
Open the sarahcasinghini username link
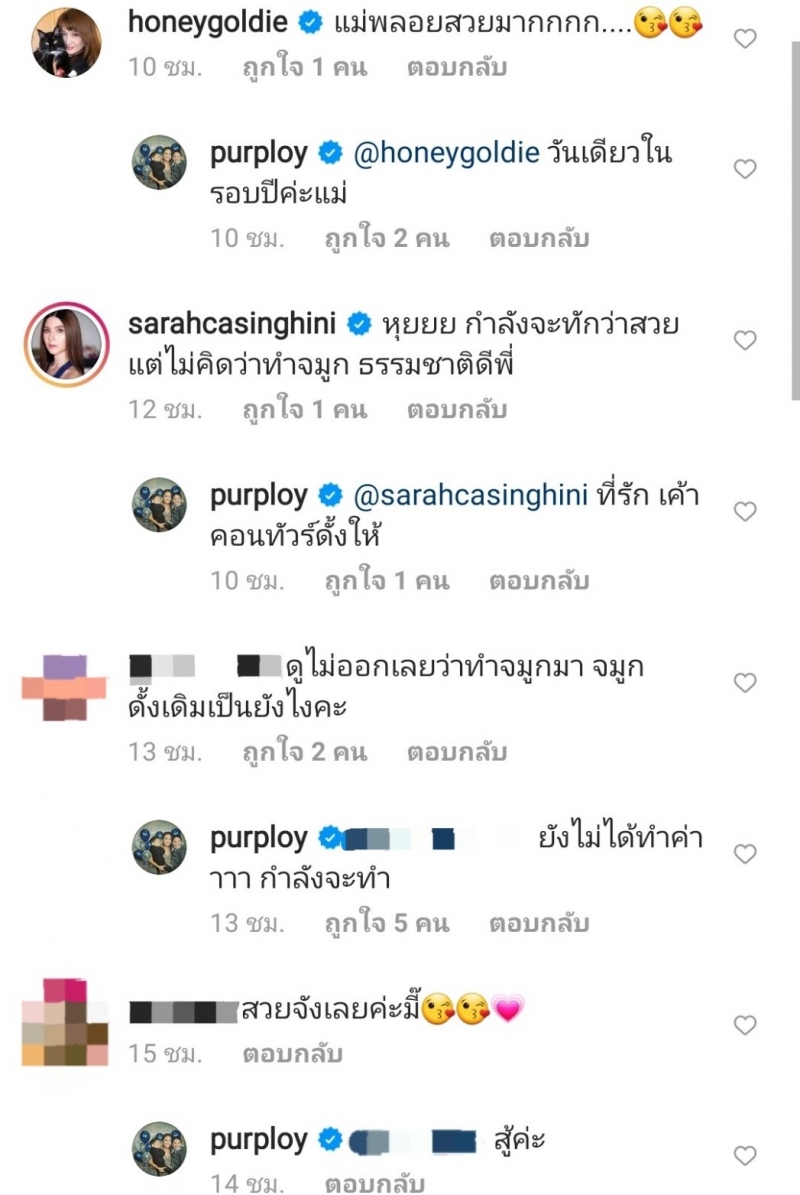pyautogui.click(x=232, y=324)
